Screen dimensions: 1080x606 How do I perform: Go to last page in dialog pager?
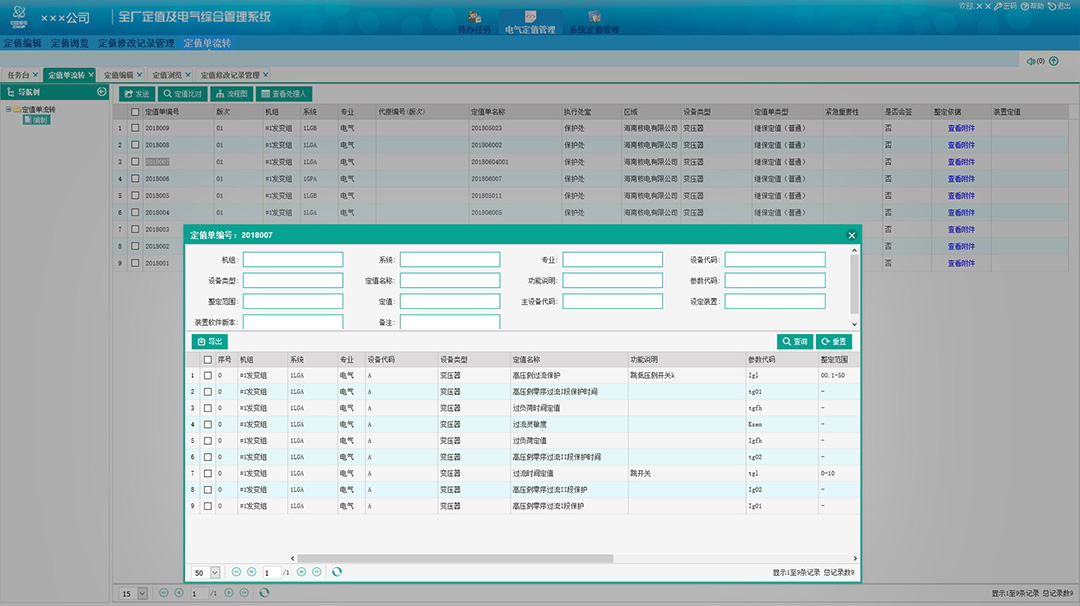317,572
